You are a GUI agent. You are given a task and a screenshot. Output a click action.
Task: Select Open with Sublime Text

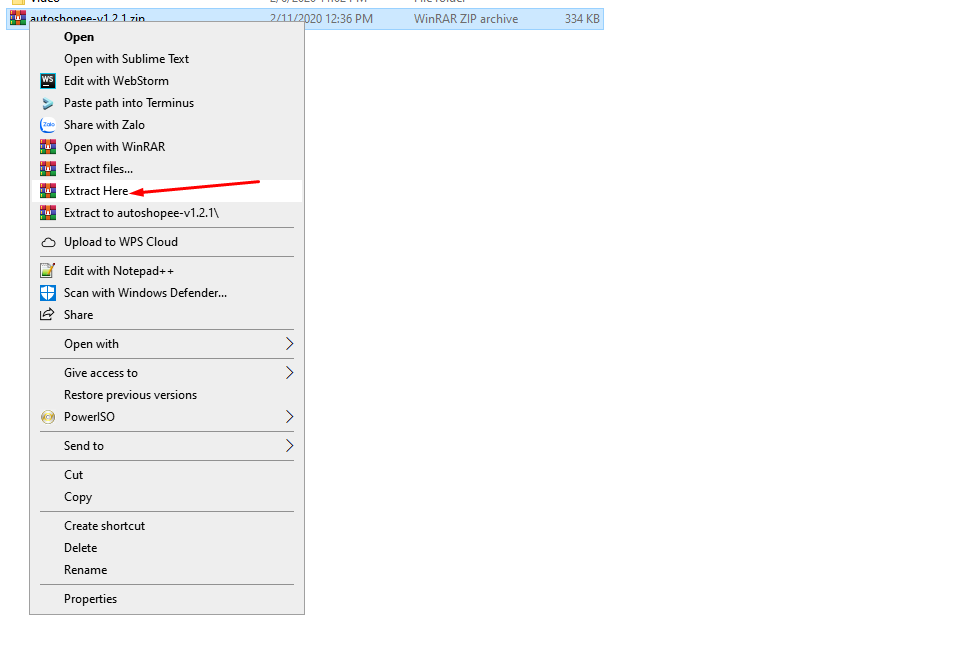pyautogui.click(x=167, y=59)
